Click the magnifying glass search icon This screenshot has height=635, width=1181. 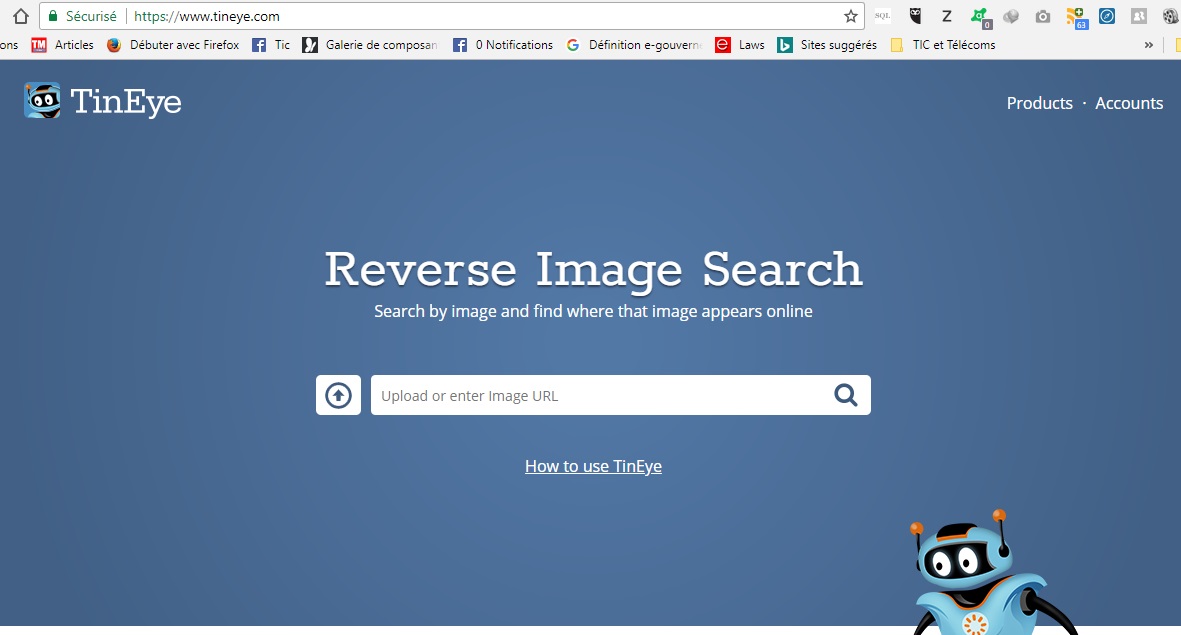[x=846, y=395]
